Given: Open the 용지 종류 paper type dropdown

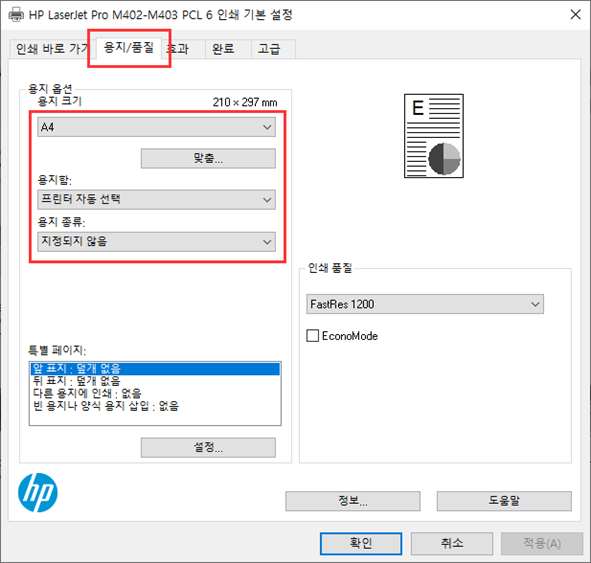Looking at the screenshot, I should pyautogui.click(x=156, y=242).
